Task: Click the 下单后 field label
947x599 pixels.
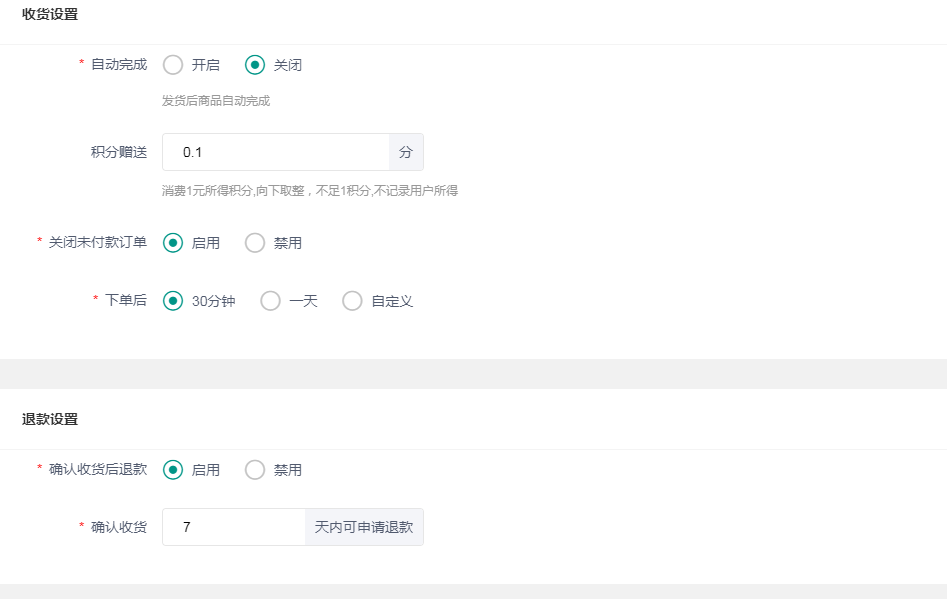Action: click(x=126, y=301)
